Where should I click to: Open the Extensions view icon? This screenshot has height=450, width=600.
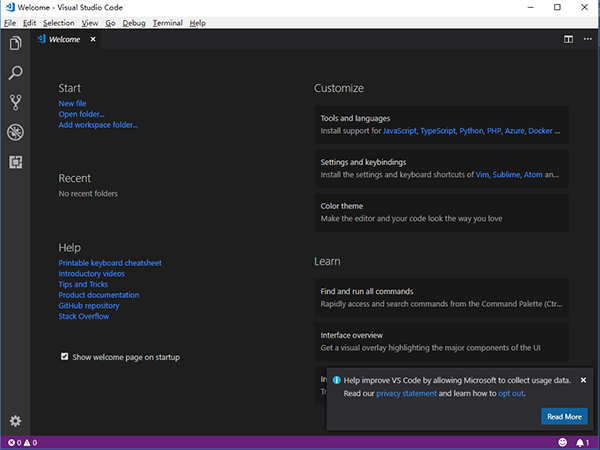(x=15, y=161)
